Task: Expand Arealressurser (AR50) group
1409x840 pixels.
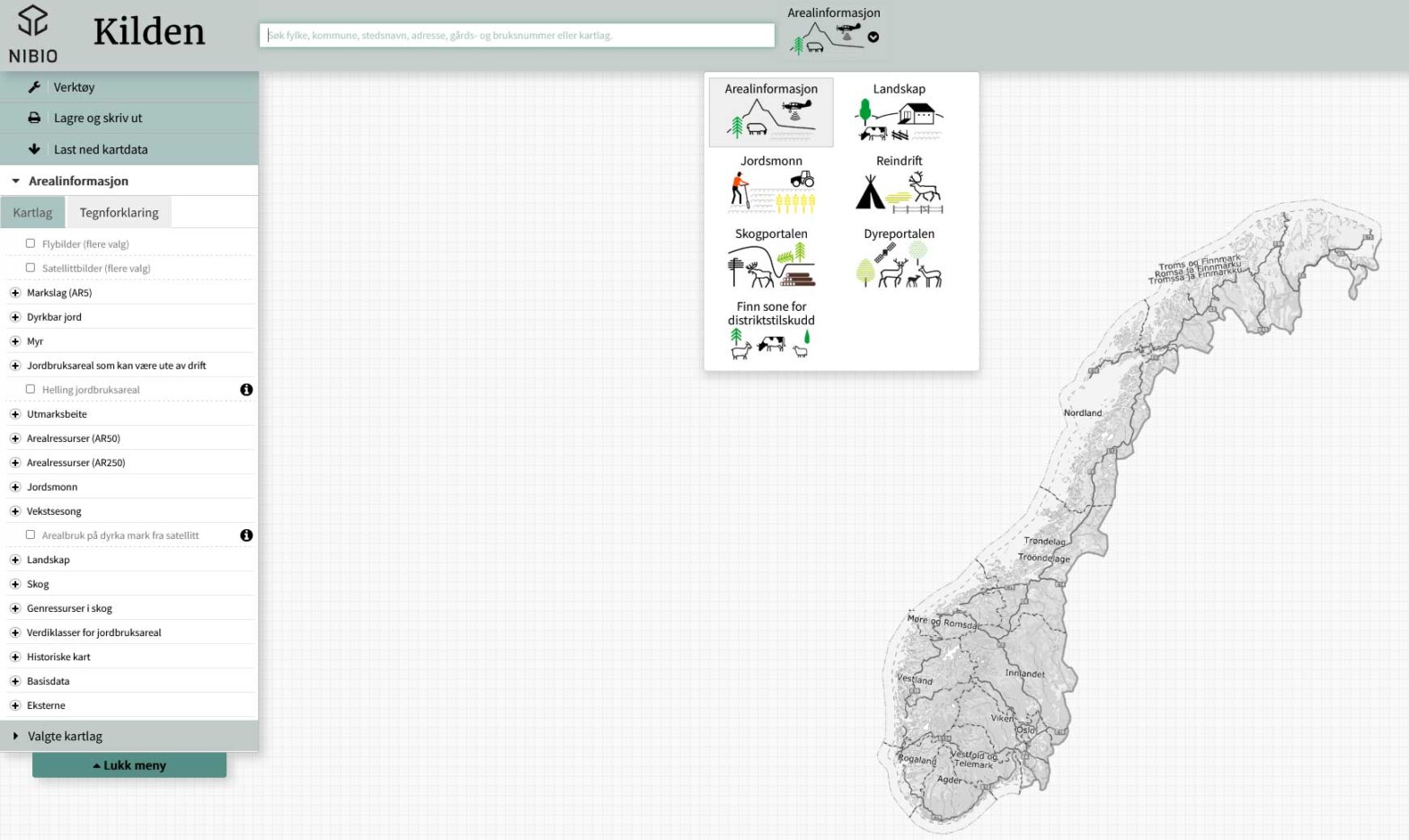Action: click(x=15, y=438)
